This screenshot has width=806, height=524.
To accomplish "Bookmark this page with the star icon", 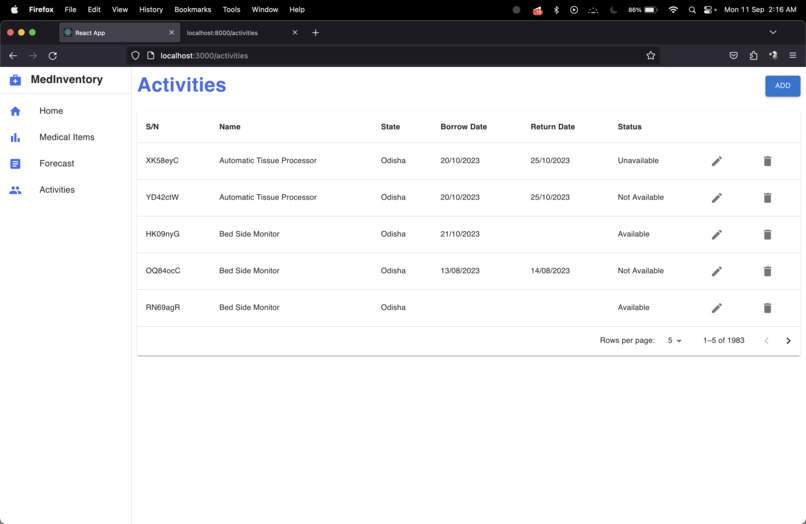I will pos(651,56).
